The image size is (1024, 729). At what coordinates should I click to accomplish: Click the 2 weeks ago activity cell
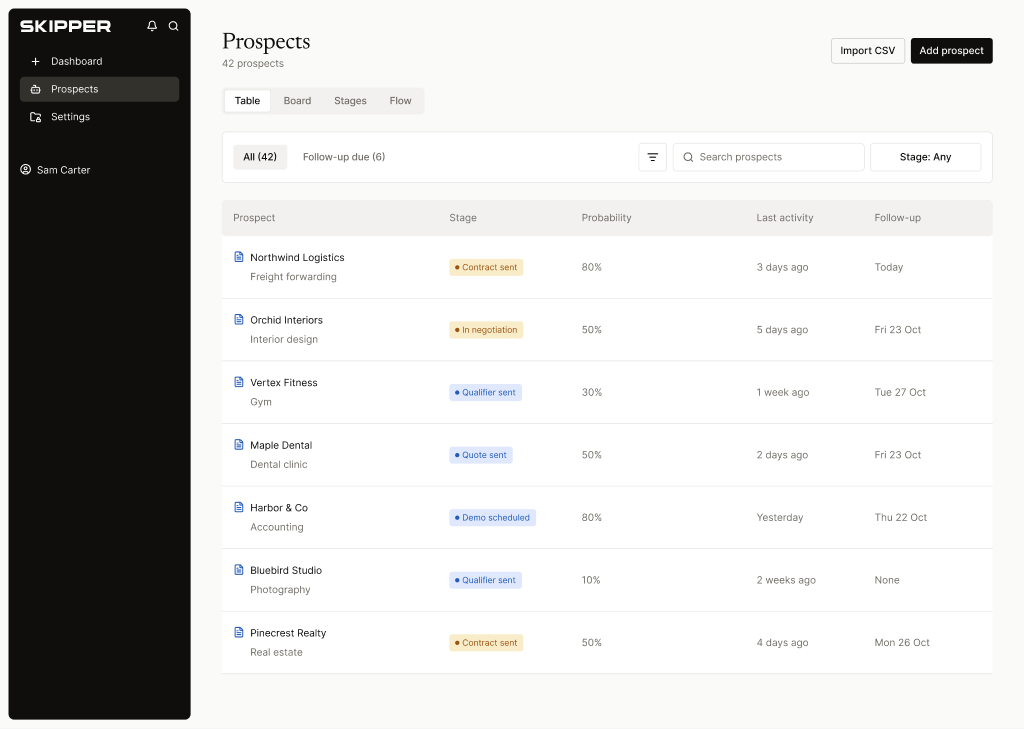click(x=786, y=581)
